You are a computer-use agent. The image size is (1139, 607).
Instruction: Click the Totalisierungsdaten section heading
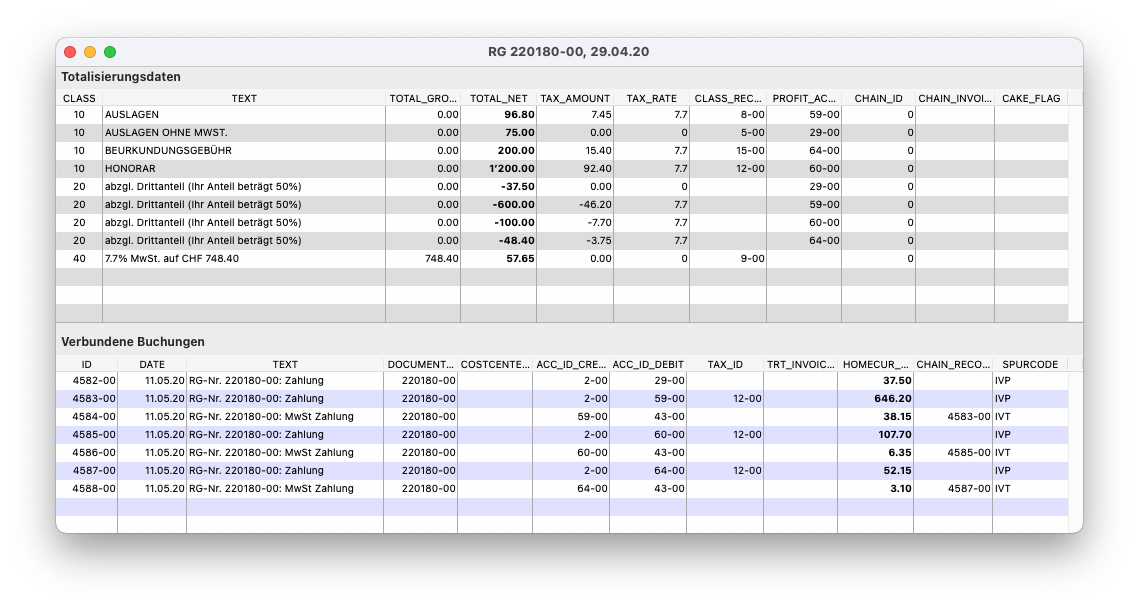coord(121,77)
